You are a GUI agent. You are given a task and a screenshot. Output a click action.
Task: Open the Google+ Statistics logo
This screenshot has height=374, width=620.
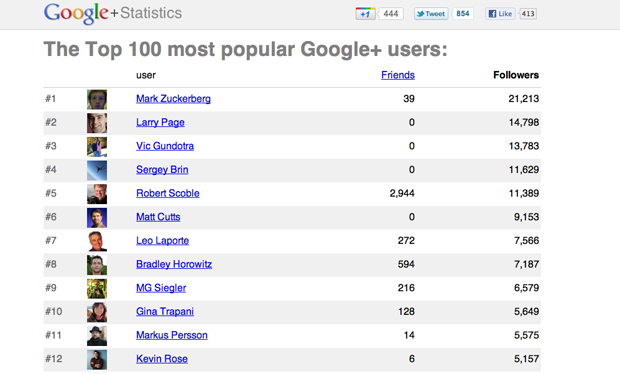tap(113, 13)
